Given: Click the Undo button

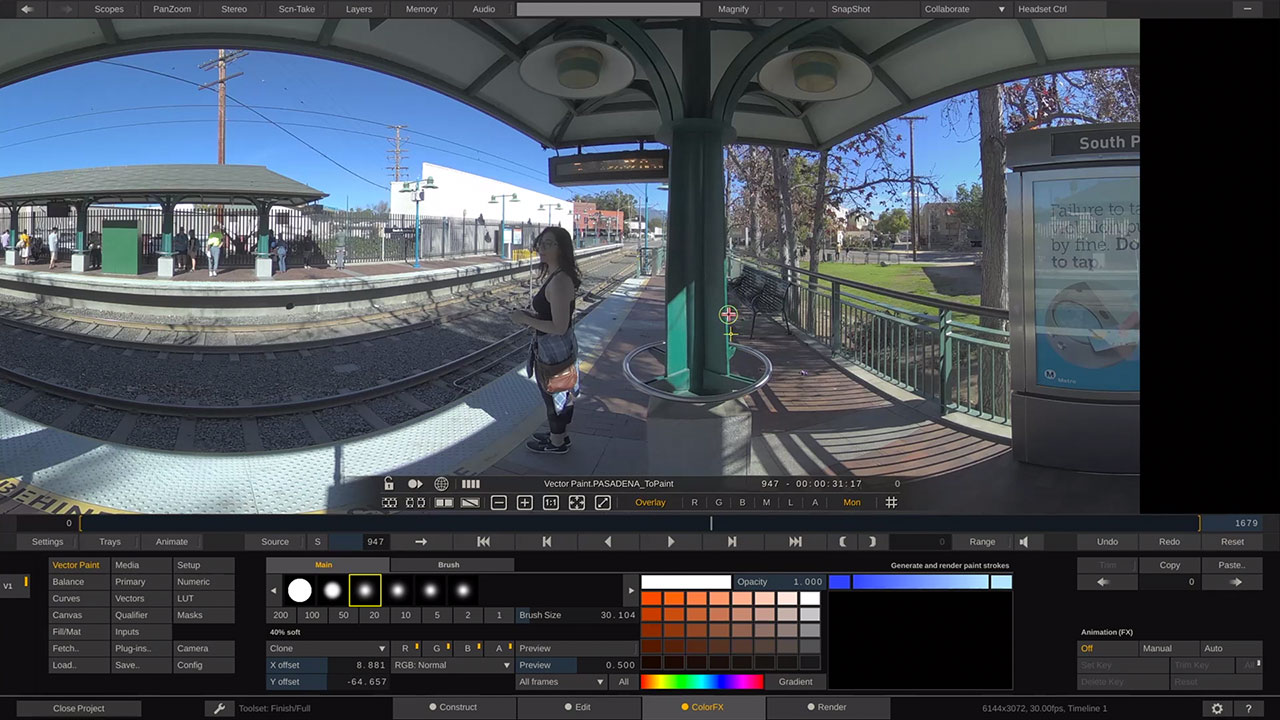Looking at the screenshot, I should click(1106, 541).
